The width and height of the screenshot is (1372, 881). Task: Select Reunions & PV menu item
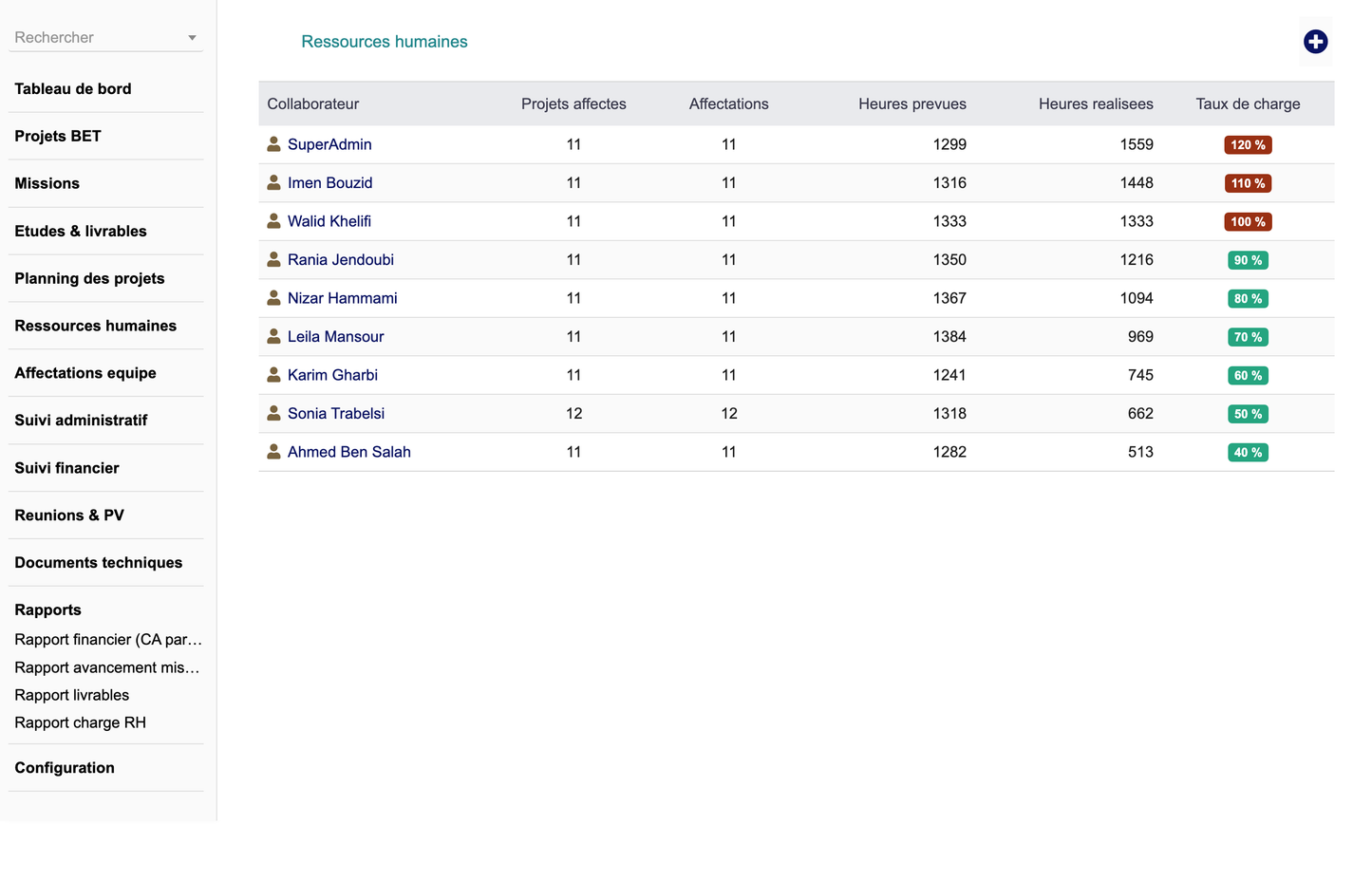pos(69,515)
